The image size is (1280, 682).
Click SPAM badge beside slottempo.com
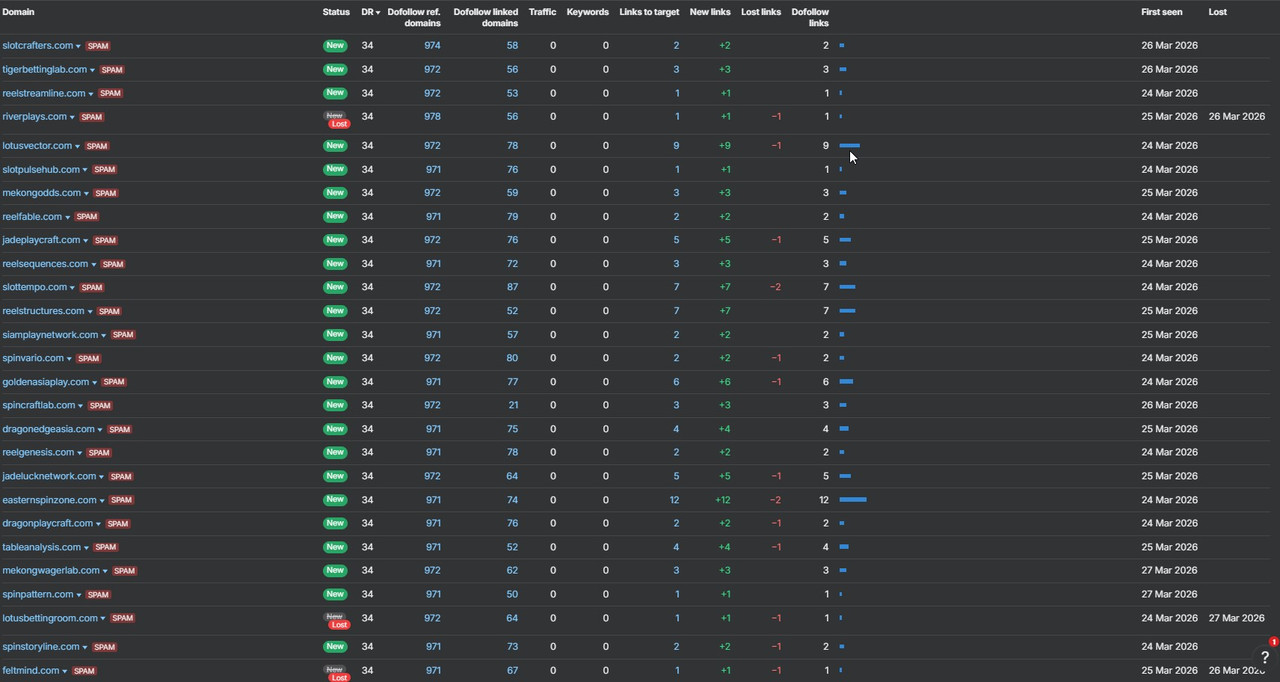(x=92, y=288)
